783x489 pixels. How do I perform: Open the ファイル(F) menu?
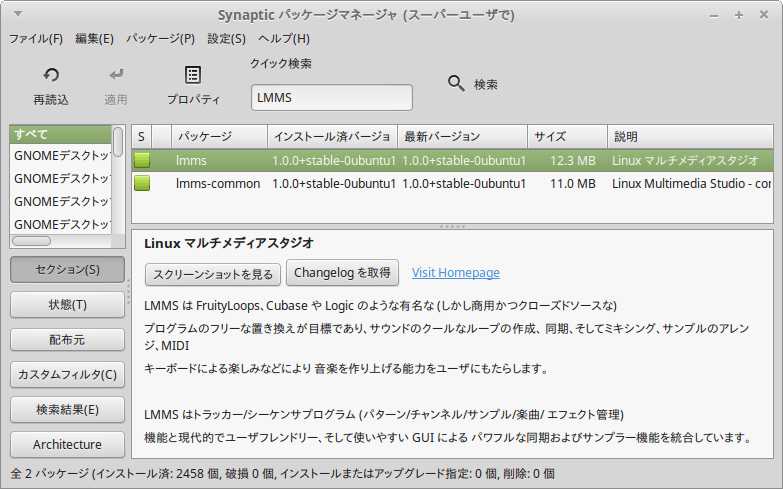36,38
